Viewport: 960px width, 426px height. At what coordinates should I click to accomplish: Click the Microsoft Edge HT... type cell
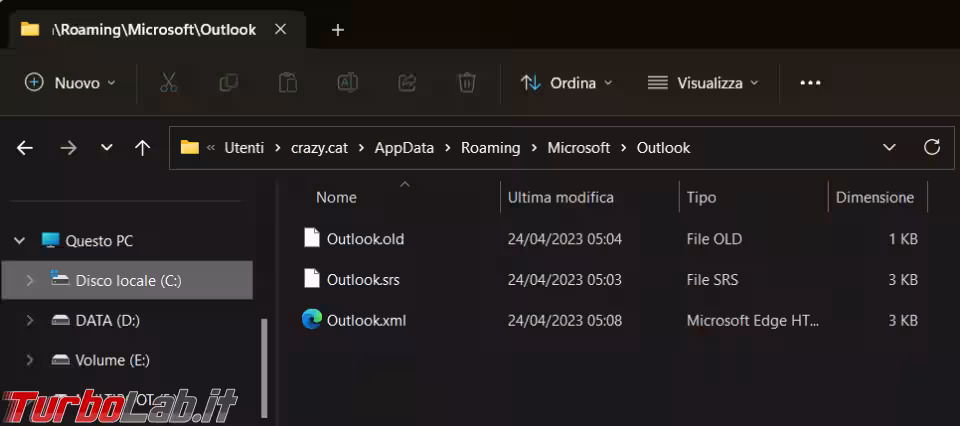click(752, 320)
